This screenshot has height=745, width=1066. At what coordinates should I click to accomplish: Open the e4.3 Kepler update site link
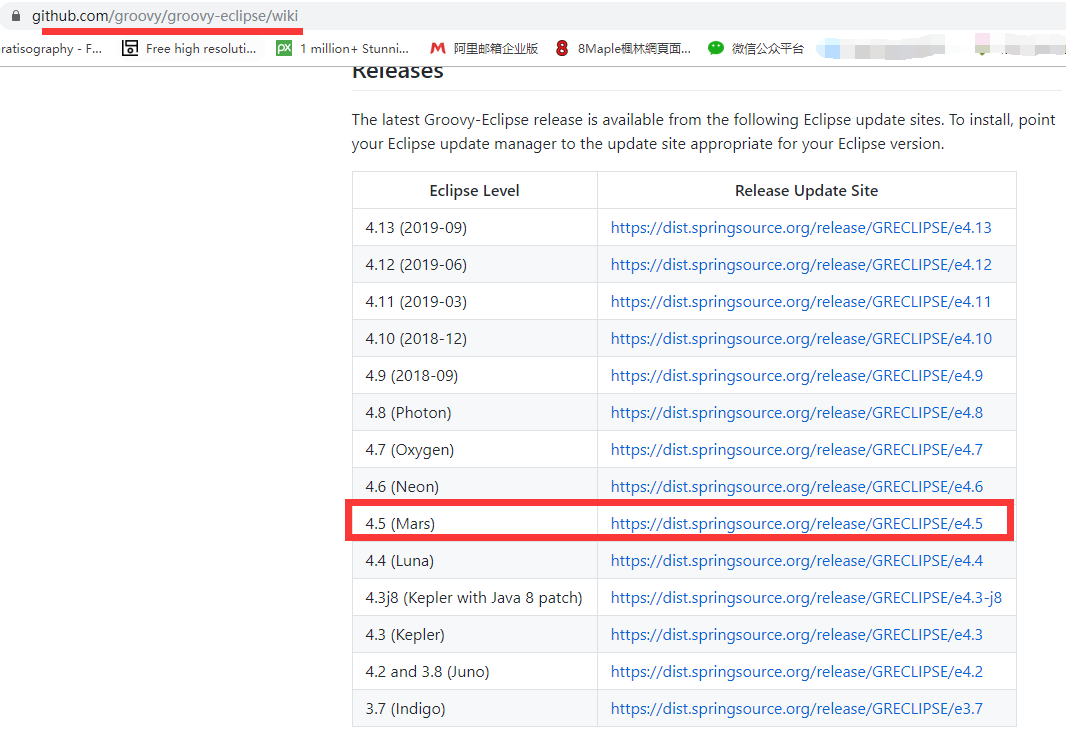click(797, 634)
